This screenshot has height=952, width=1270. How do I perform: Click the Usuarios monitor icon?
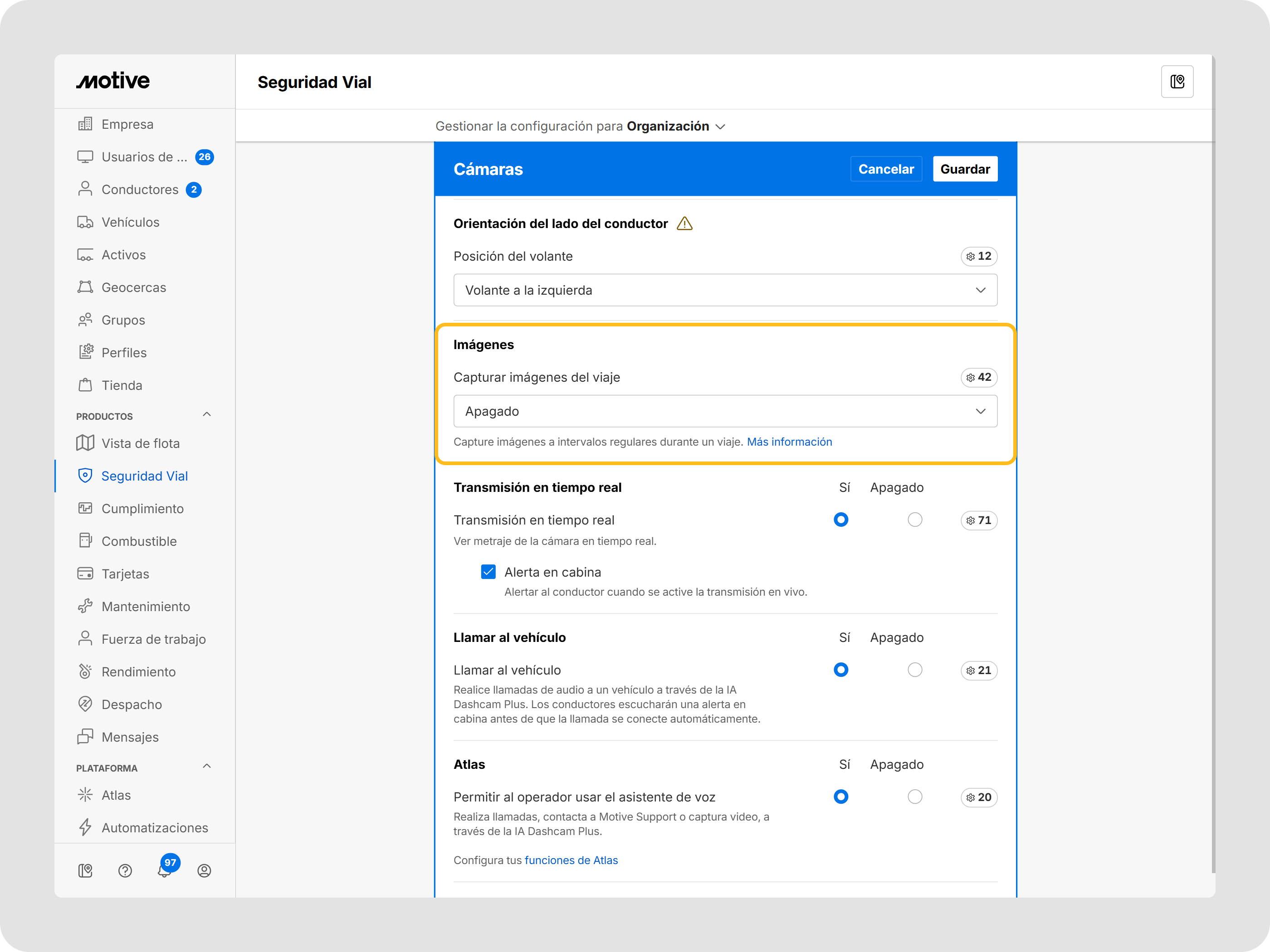point(85,157)
